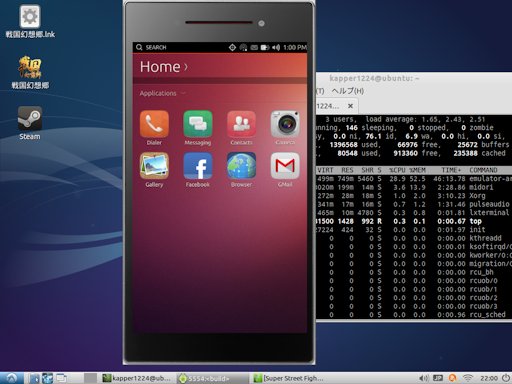Tap the 1:00 PM clock on the phone
This screenshot has width=512, height=384.
pos(295,47)
